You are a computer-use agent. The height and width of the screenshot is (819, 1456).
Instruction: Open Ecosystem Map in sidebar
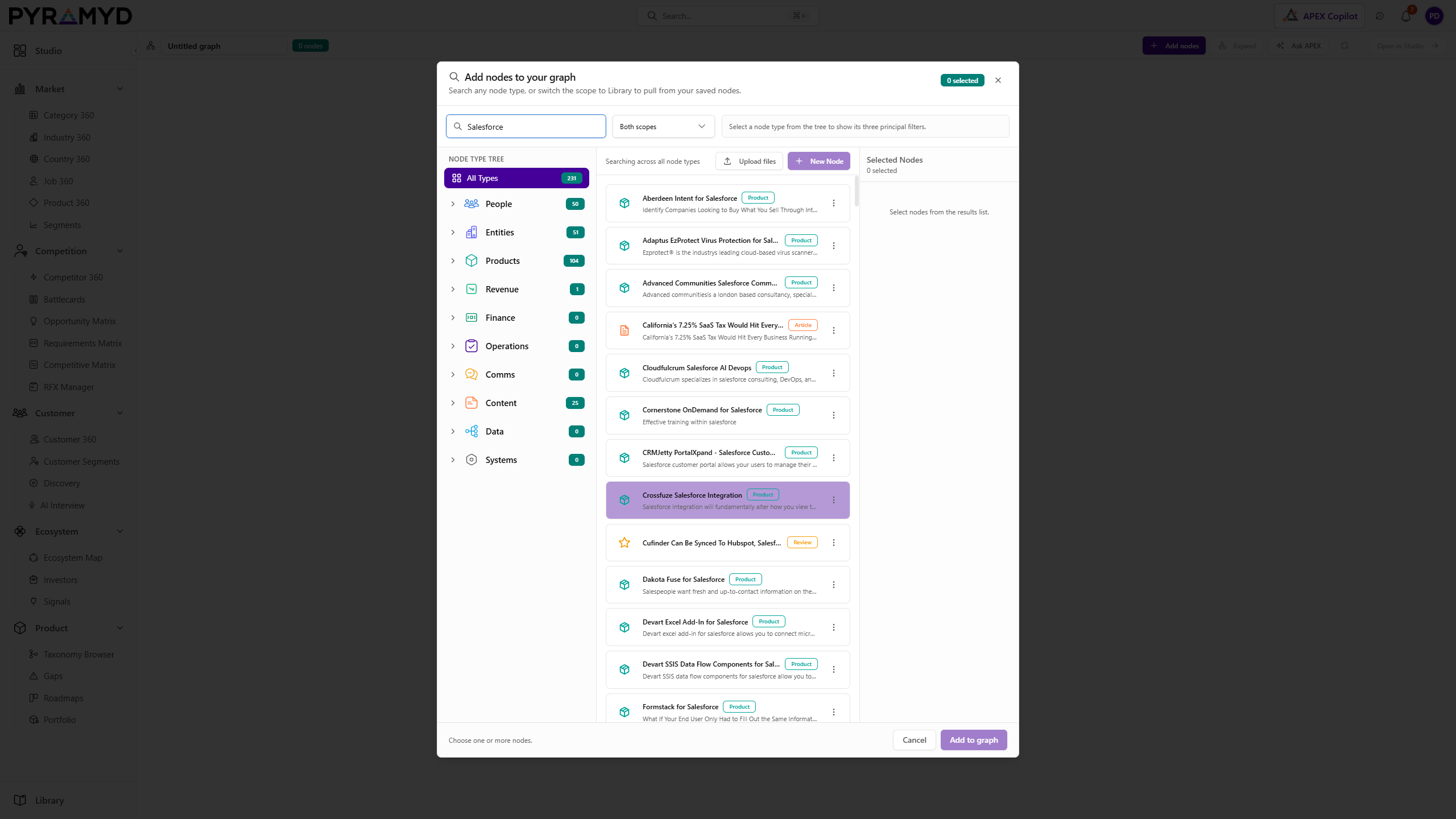(x=73, y=557)
